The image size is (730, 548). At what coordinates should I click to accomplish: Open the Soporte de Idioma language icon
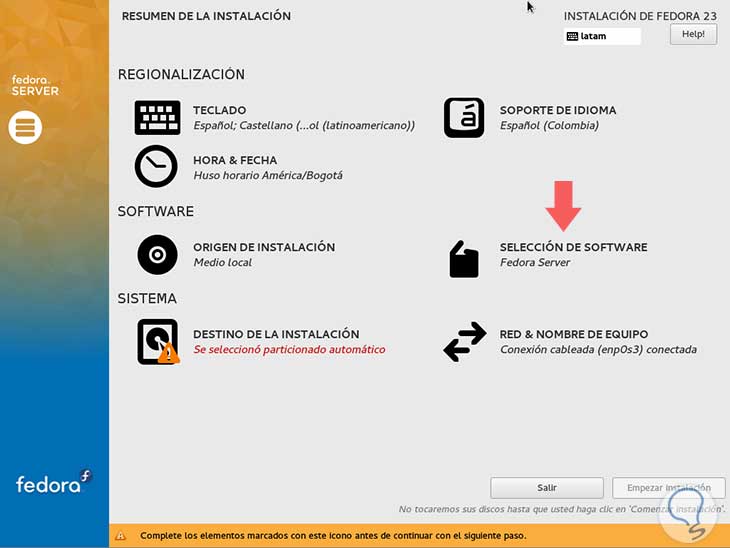click(464, 118)
